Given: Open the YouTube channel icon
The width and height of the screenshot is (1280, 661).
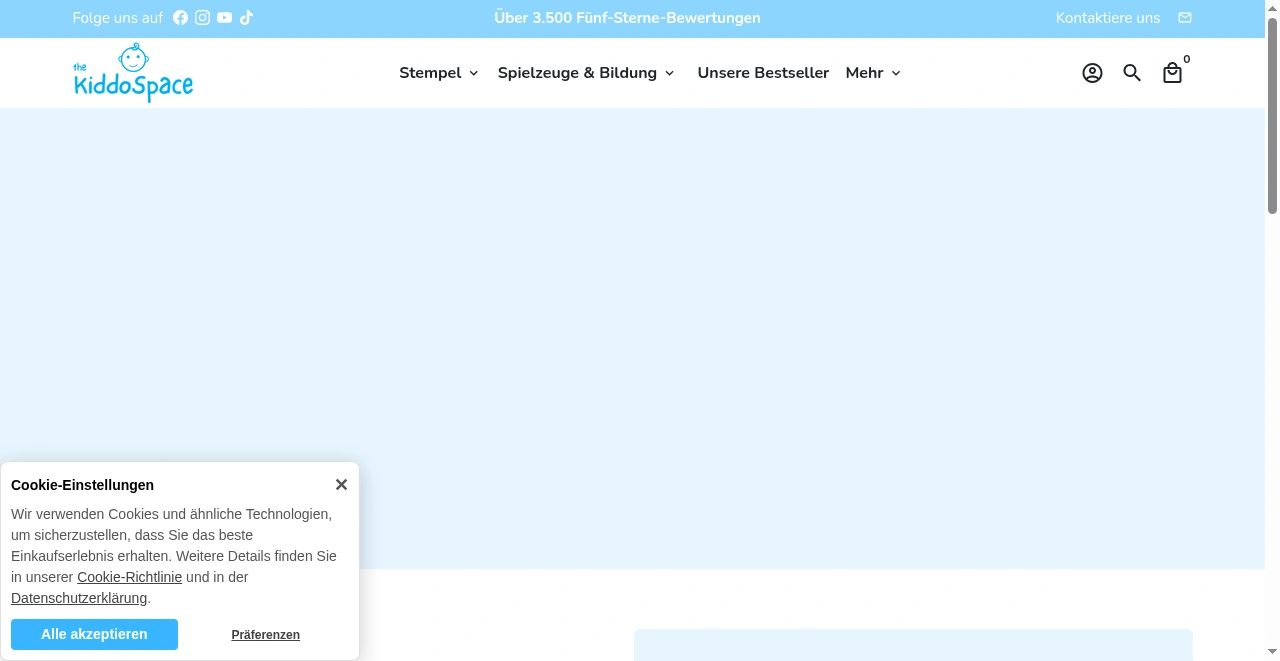Looking at the screenshot, I should (224, 17).
